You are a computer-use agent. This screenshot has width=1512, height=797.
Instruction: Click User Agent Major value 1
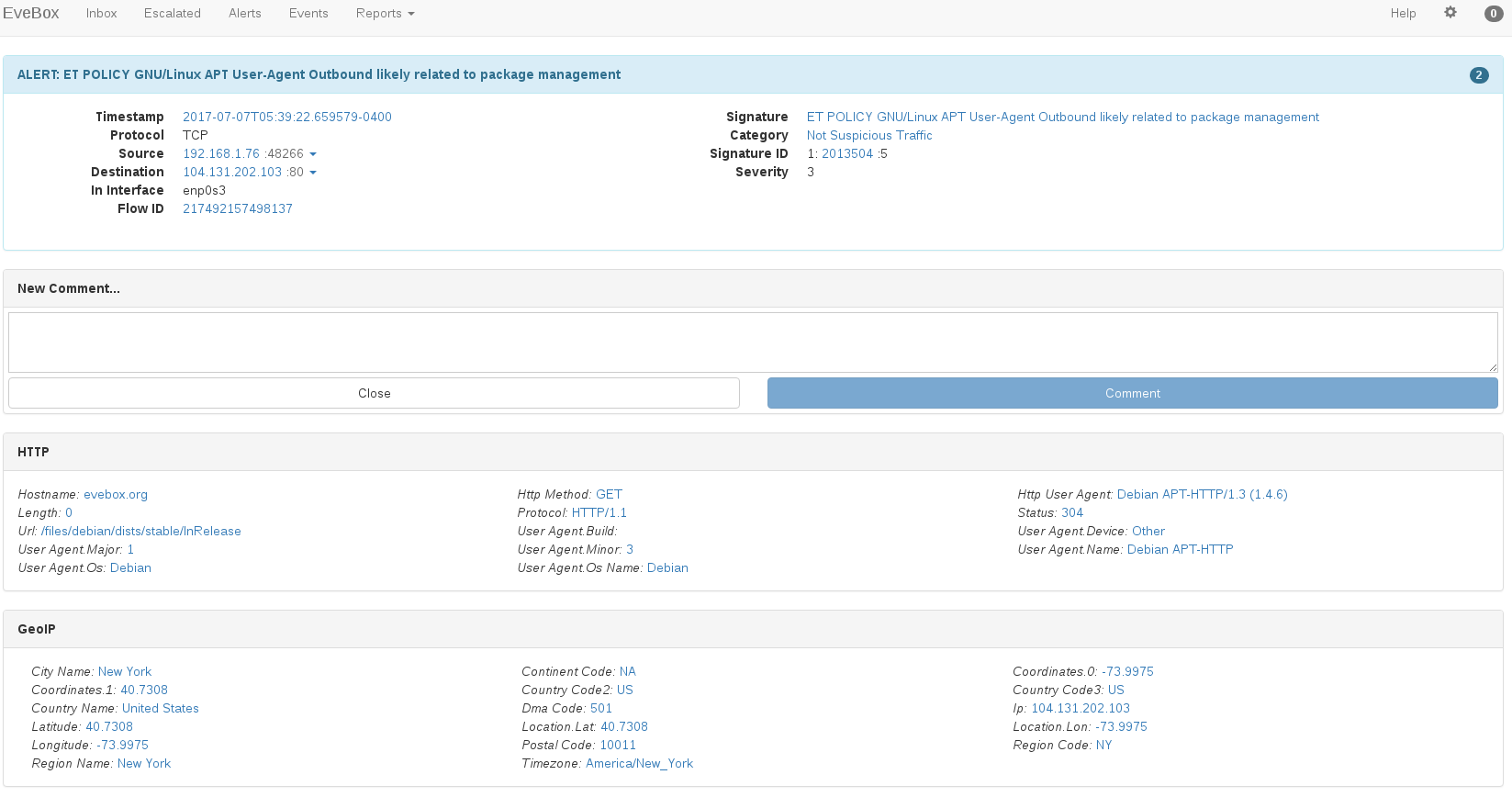[130, 550]
